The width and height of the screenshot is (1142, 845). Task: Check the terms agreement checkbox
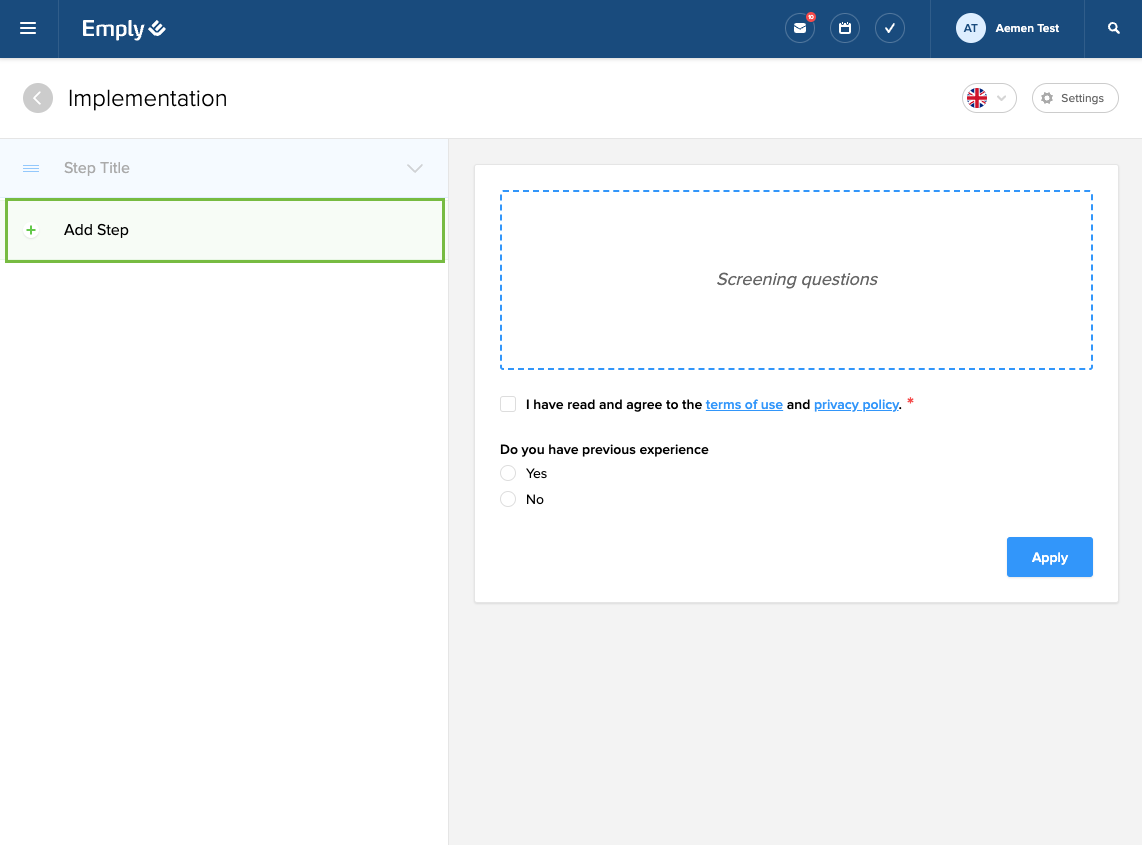(x=508, y=404)
